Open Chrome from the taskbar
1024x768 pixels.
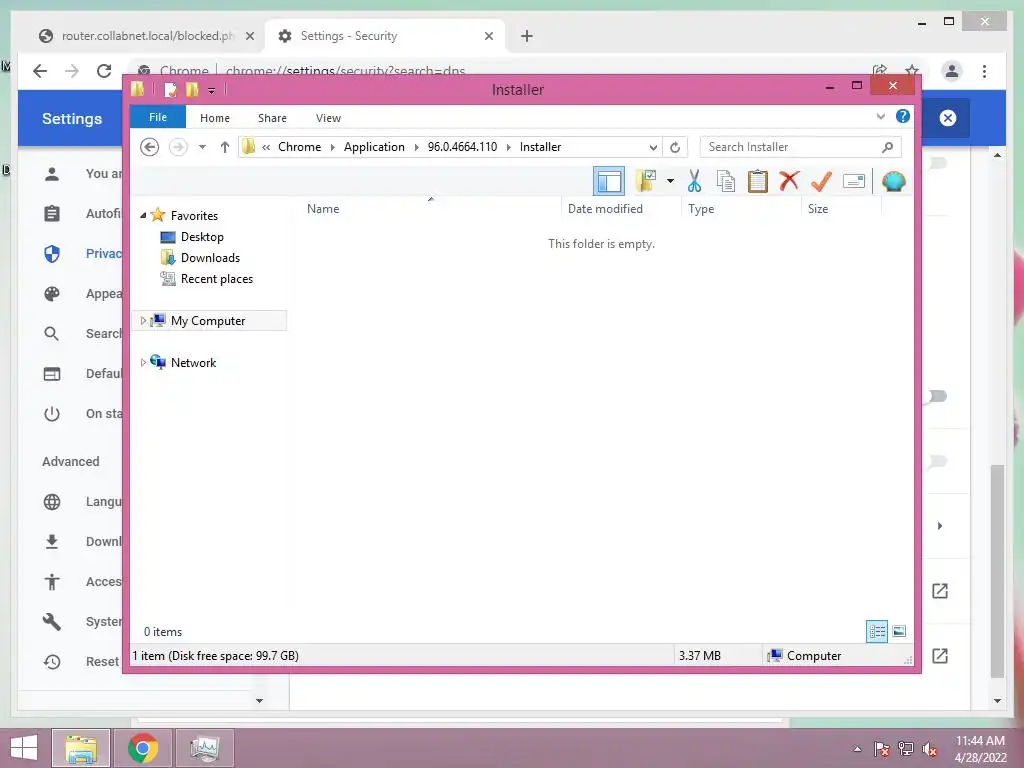(143, 748)
